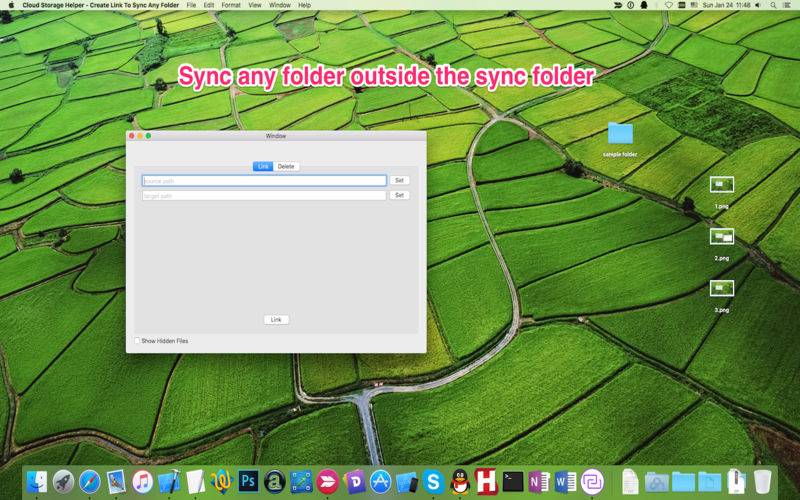Focus the target path input field
The height and width of the screenshot is (500, 800).
(x=264, y=195)
